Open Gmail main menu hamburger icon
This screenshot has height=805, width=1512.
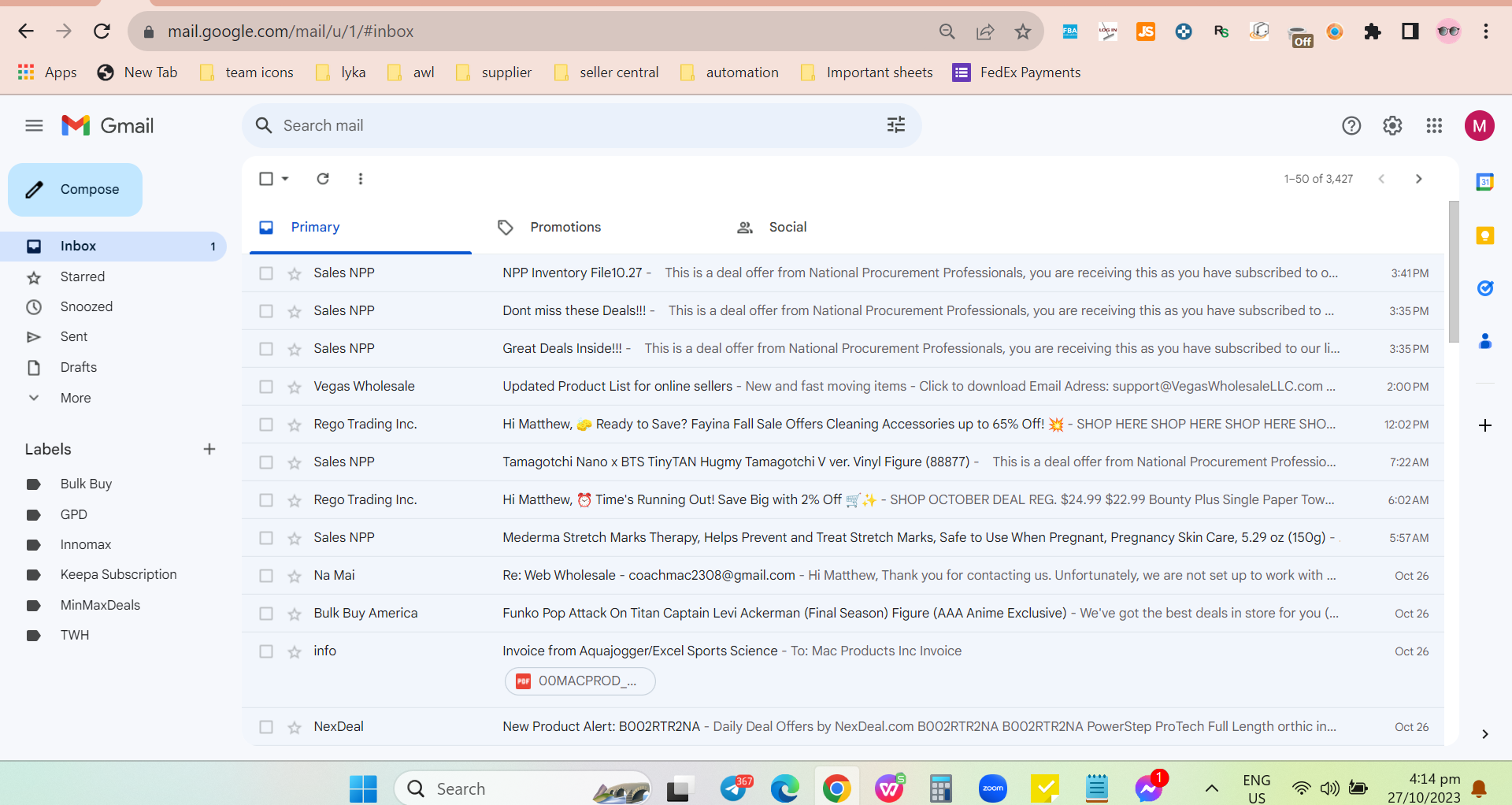(34, 126)
